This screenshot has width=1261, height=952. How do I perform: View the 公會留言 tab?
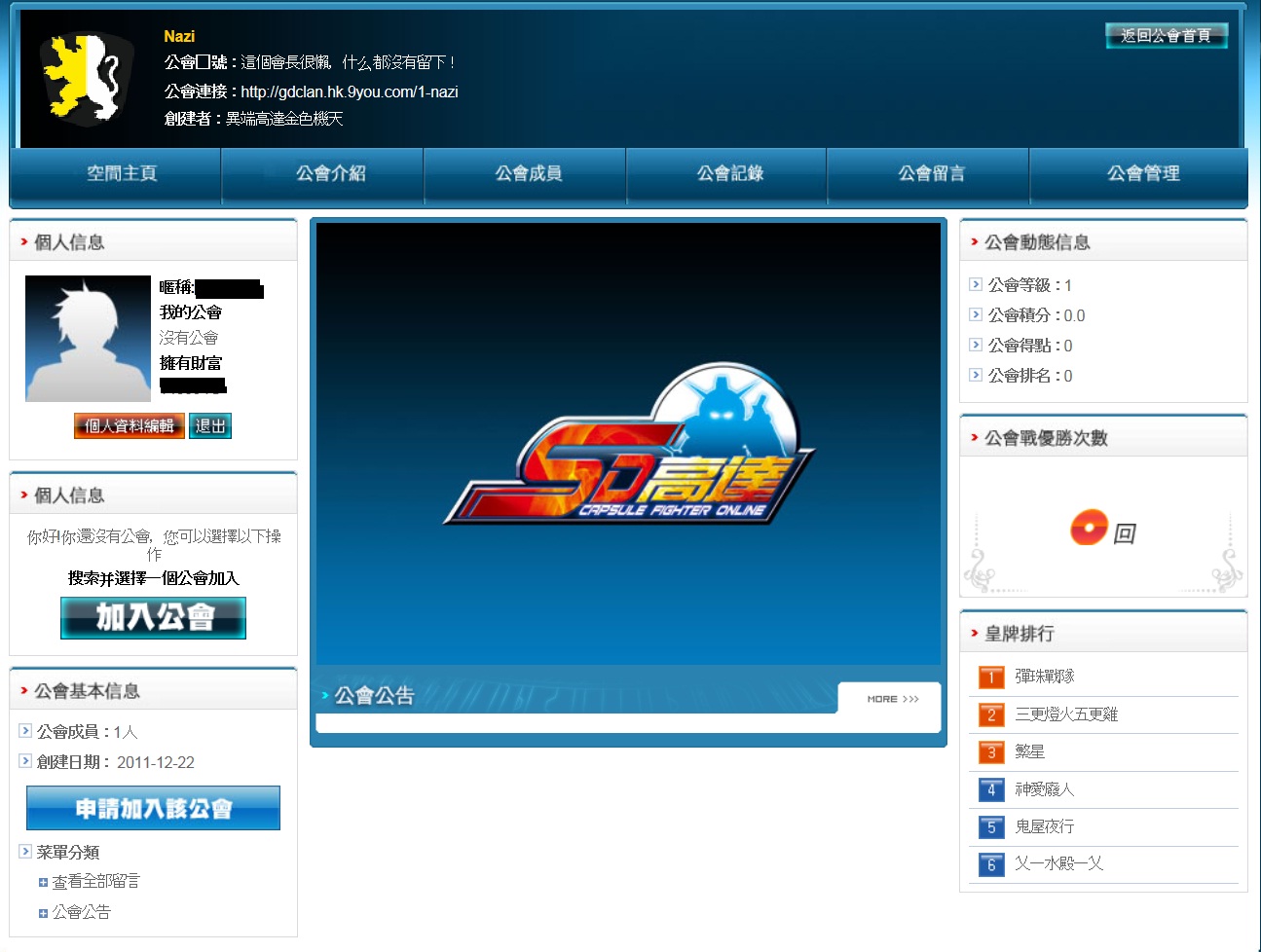(932, 173)
